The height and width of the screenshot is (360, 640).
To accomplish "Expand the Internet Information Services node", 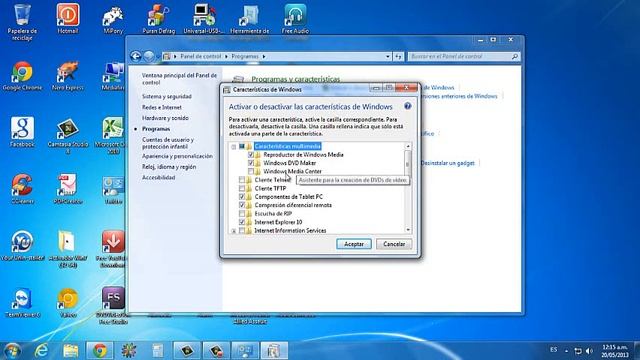I will point(233,231).
